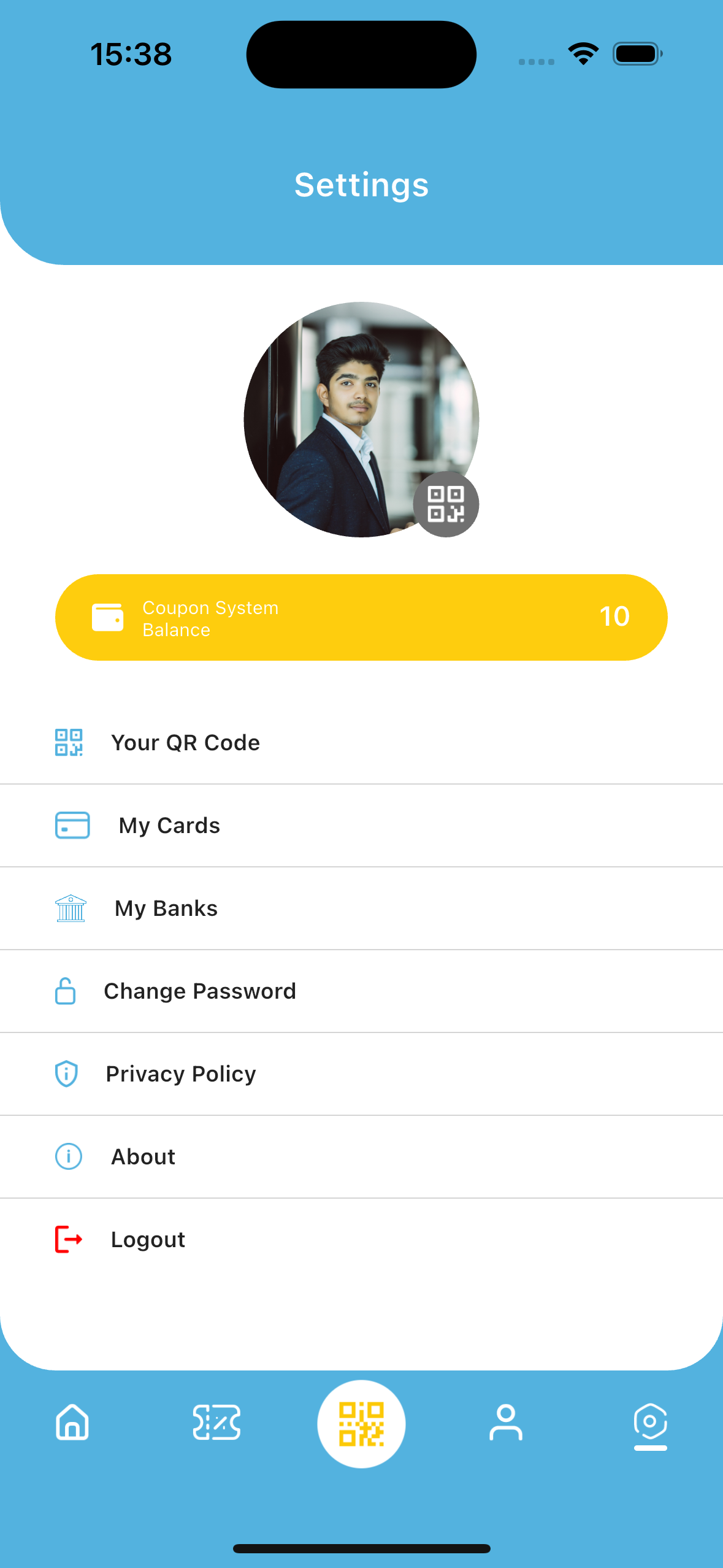Open the profile person tab
The width and height of the screenshot is (723, 1568).
tap(506, 1422)
